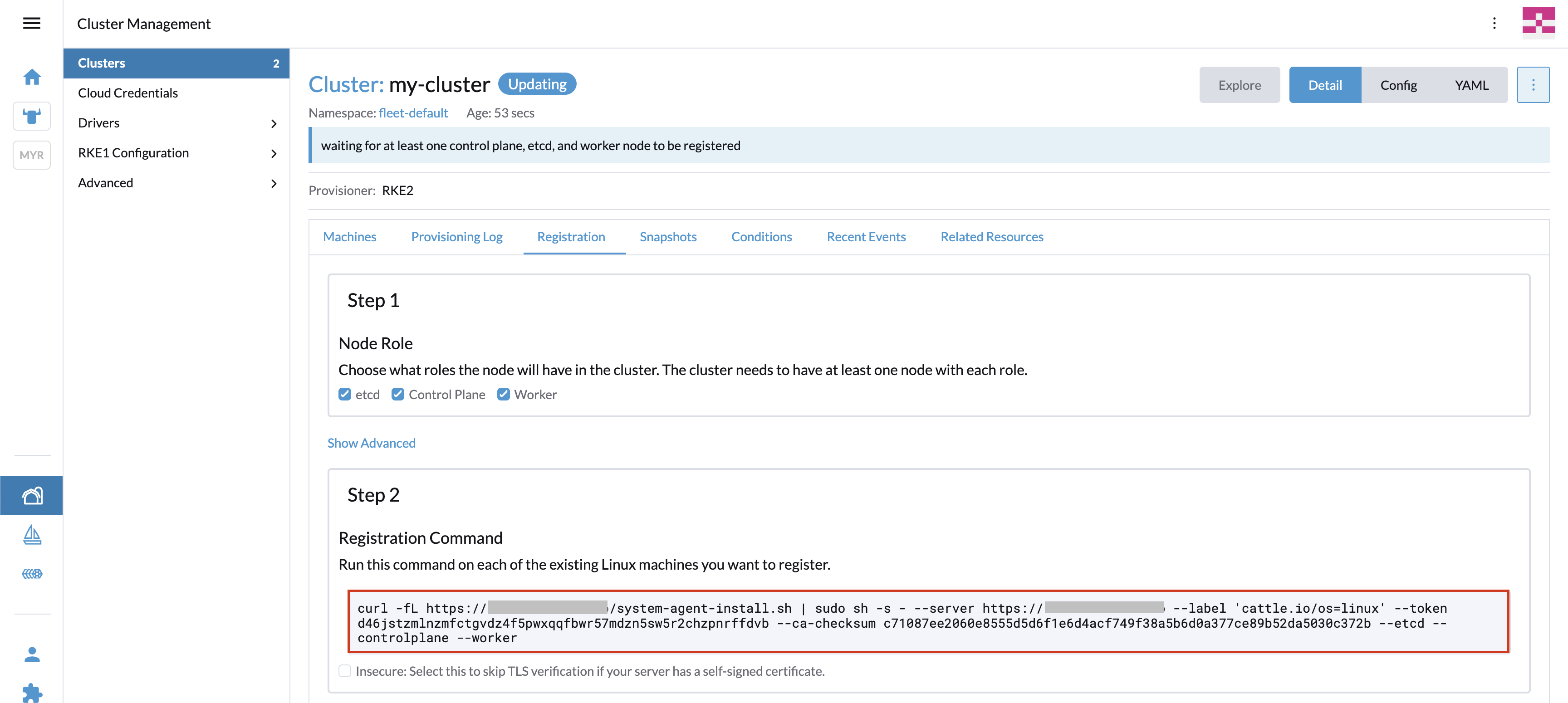Image resolution: width=1568 pixels, height=703 pixels.
Task: Uncheck the etcd role checkbox
Action: [x=344, y=395]
